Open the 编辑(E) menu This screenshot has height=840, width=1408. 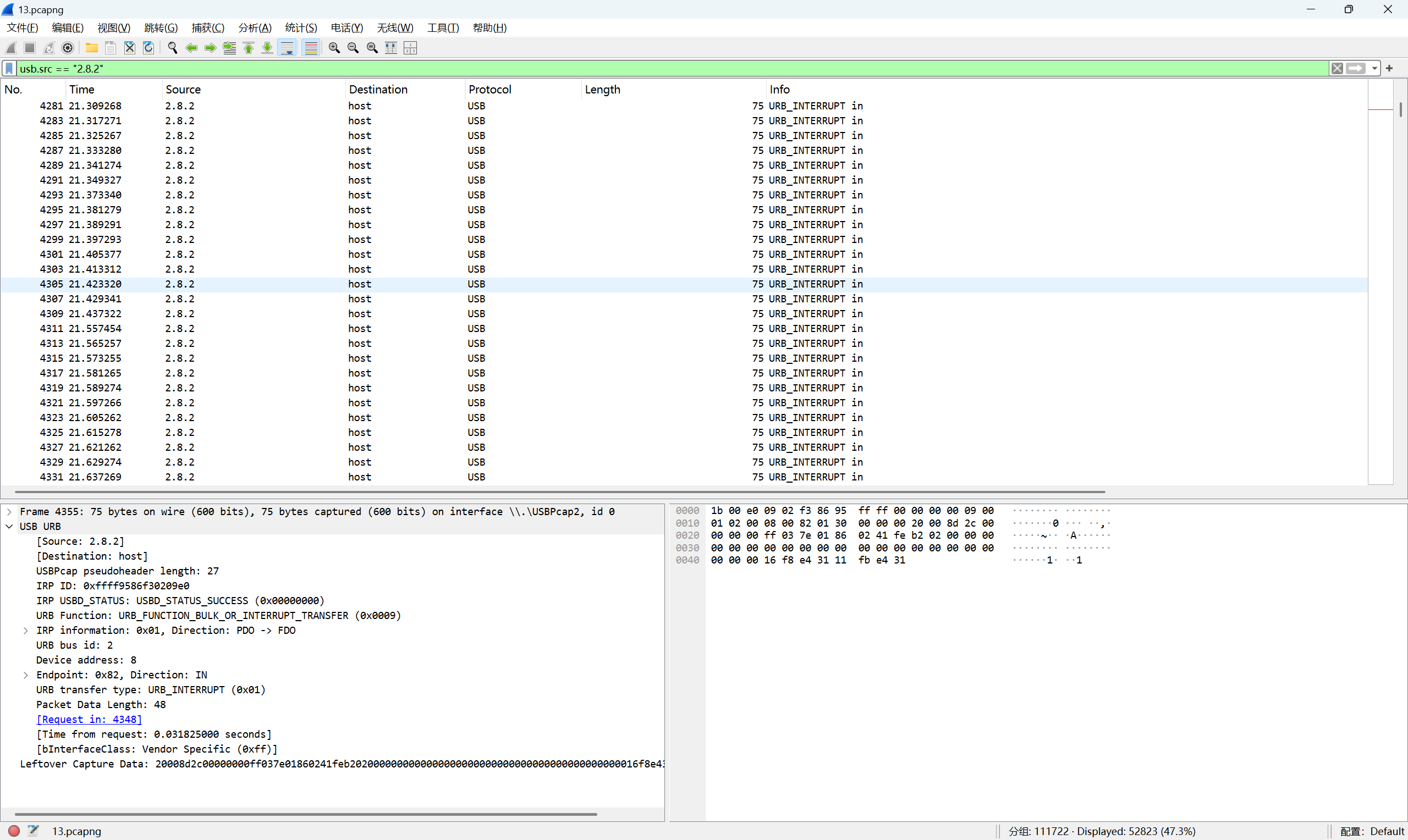(67, 27)
